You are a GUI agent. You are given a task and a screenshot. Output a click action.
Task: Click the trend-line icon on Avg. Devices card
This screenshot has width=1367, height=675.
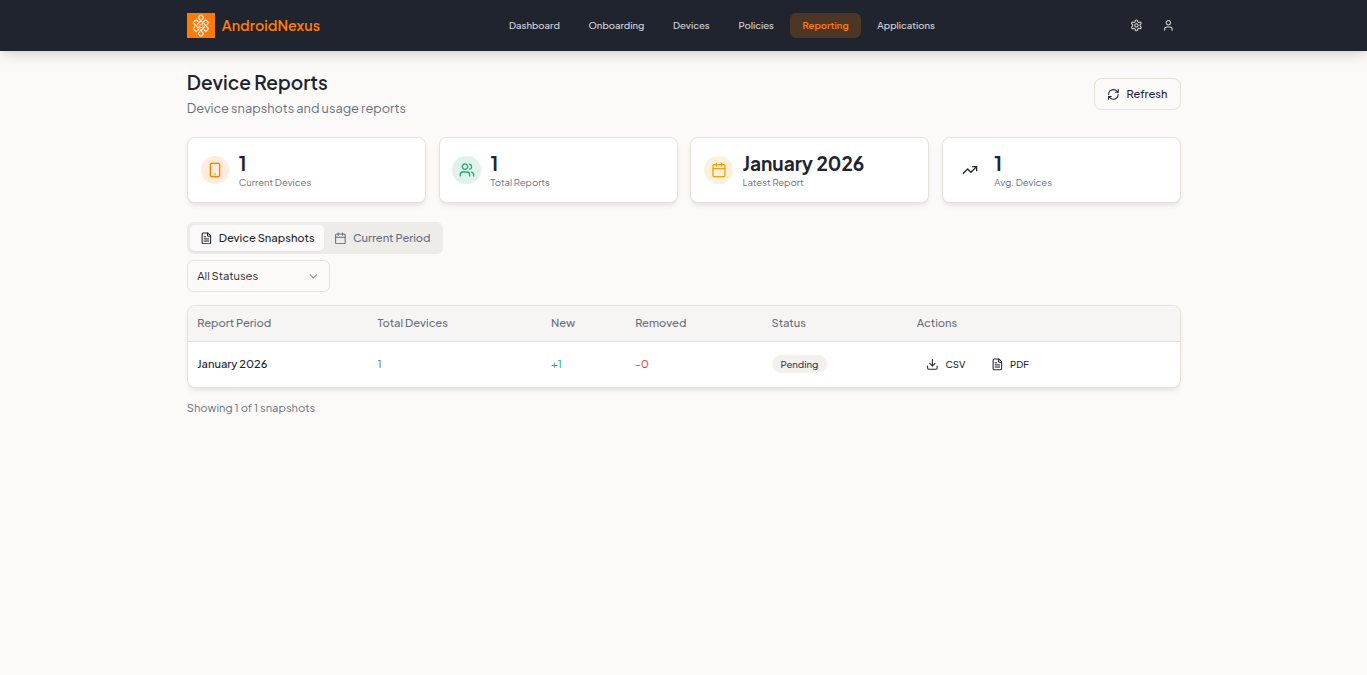pos(969,170)
